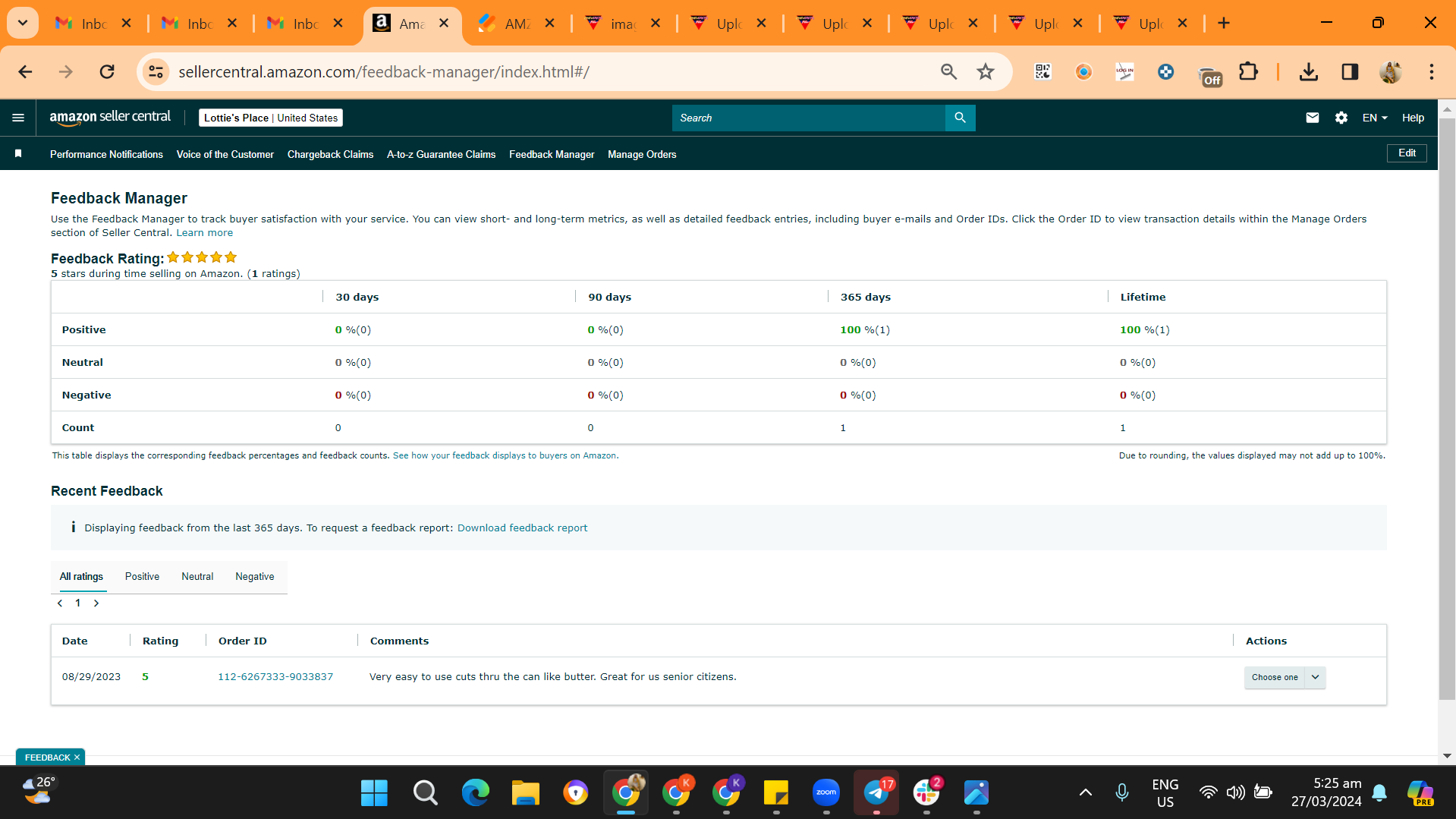Expand the EN language dropdown
Image resolution: width=1456 pixels, height=819 pixels.
pos(1374,118)
